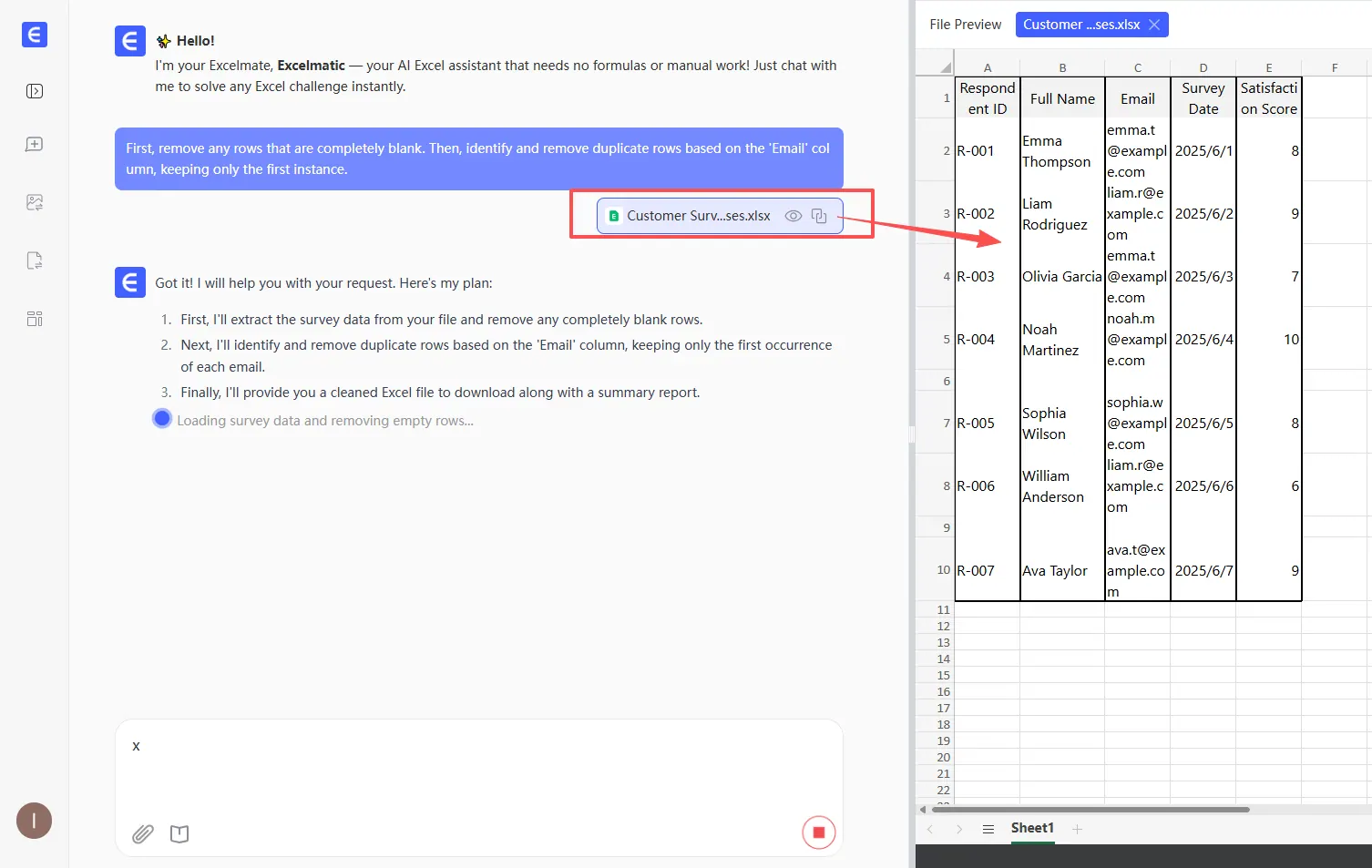Add a new sheet with plus button
Viewport: 1372px width, 868px height.
click(x=1077, y=829)
